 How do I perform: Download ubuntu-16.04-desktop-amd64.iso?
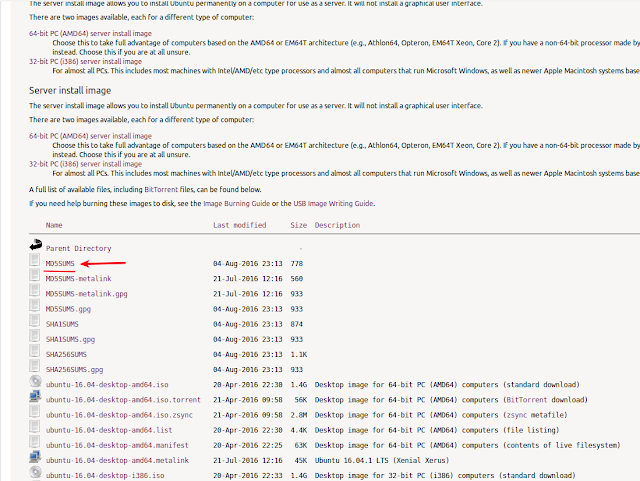(107, 384)
